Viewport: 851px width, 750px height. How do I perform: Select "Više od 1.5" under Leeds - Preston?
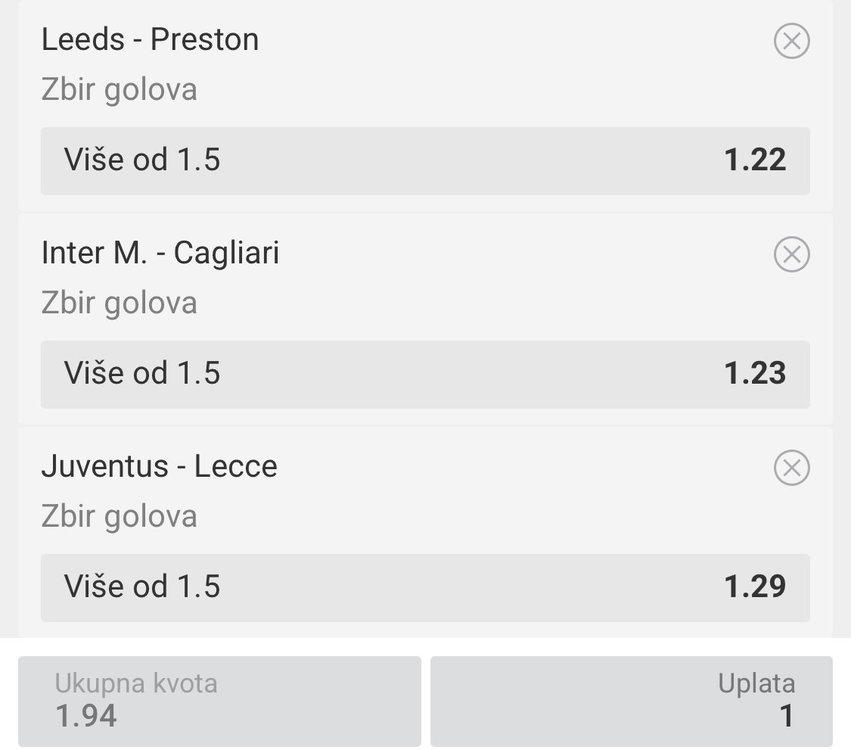pos(142,160)
